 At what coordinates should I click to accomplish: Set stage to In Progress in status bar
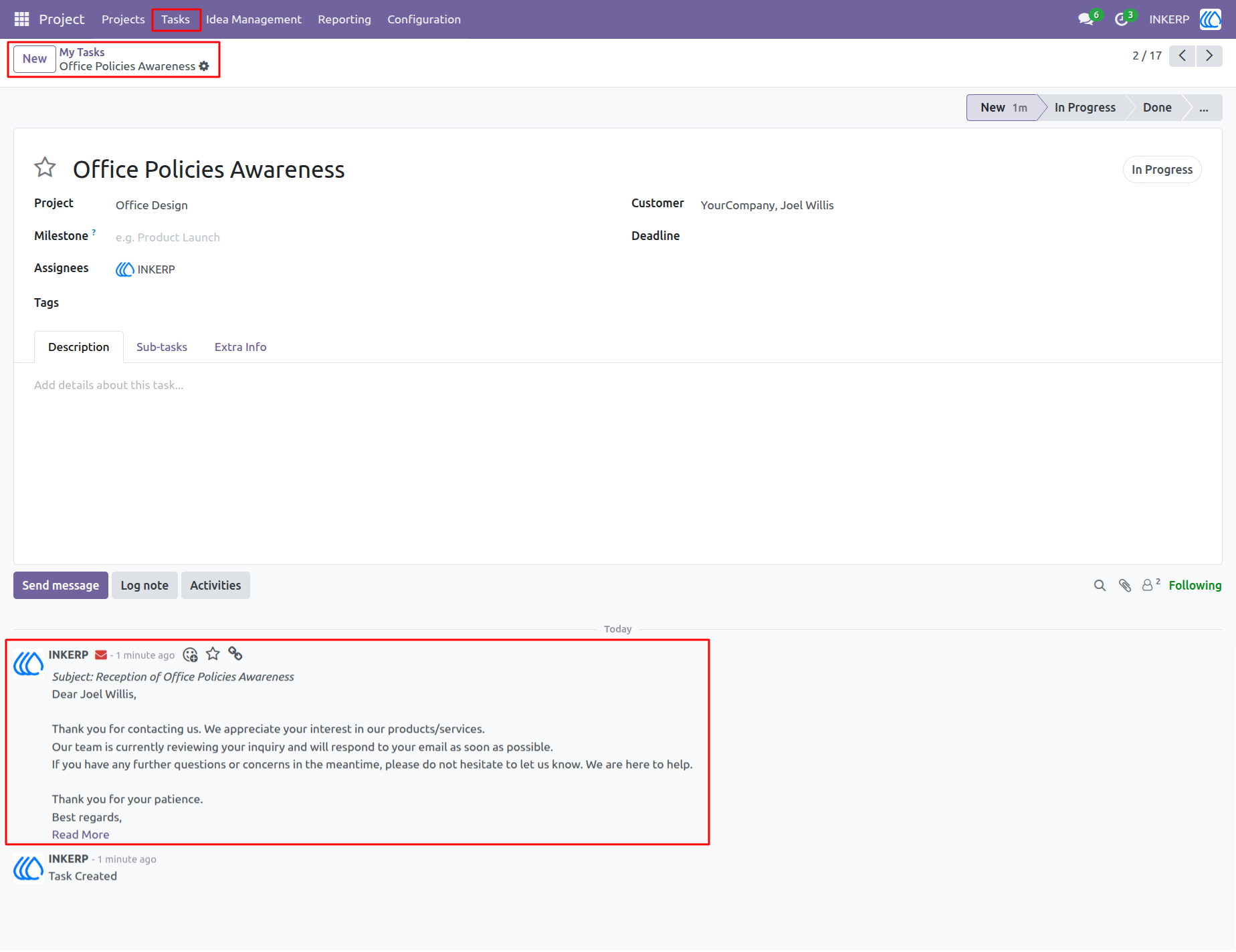coord(1085,108)
